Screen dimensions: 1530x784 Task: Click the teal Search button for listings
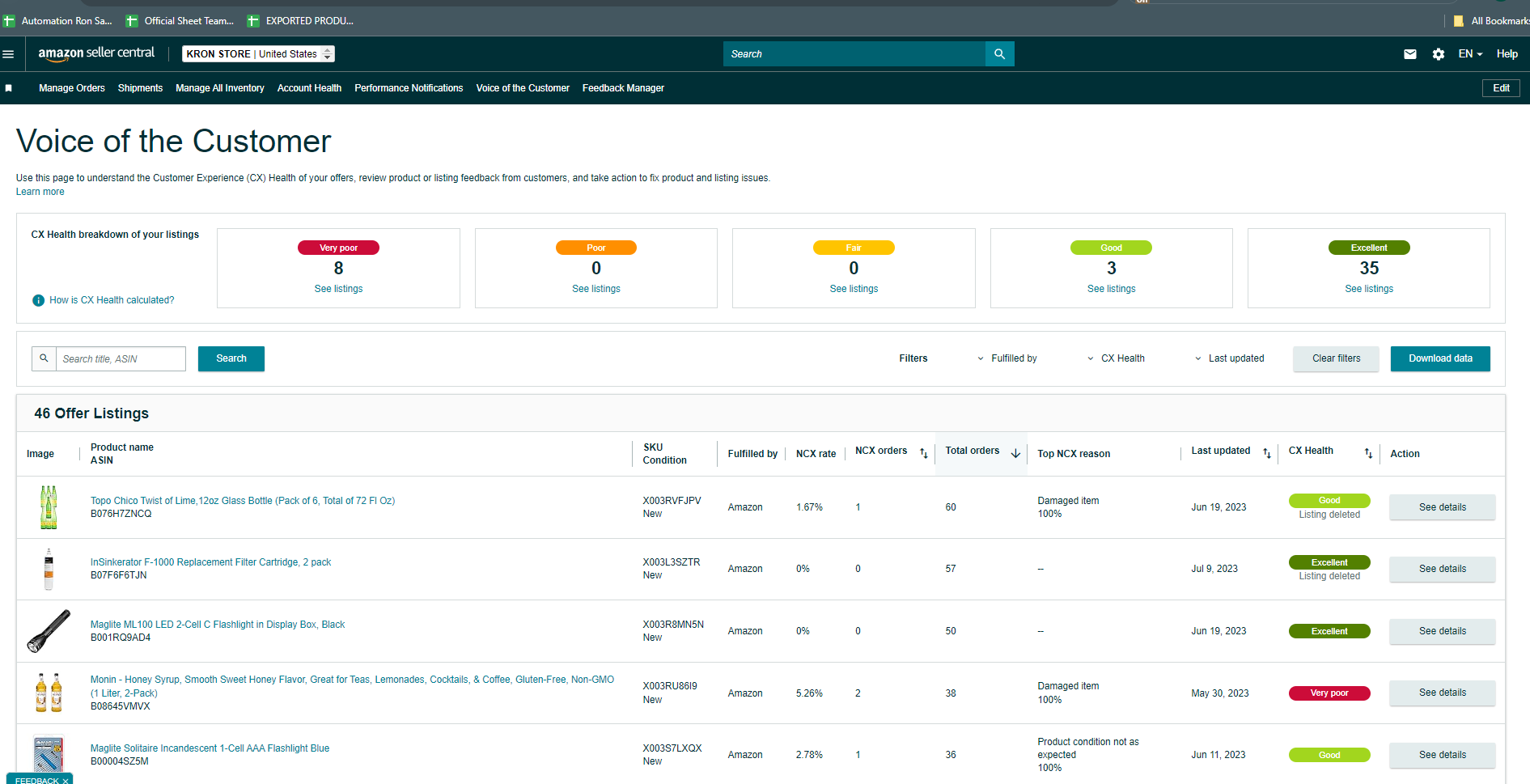click(231, 358)
